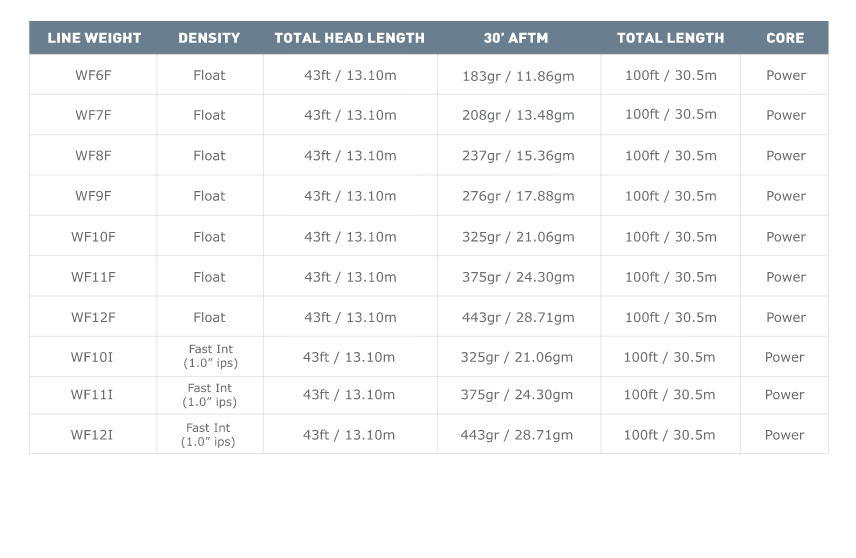Click the 237gr / 15.36gm cell
The width and height of the screenshot is (856, 558).
point(518,156)
